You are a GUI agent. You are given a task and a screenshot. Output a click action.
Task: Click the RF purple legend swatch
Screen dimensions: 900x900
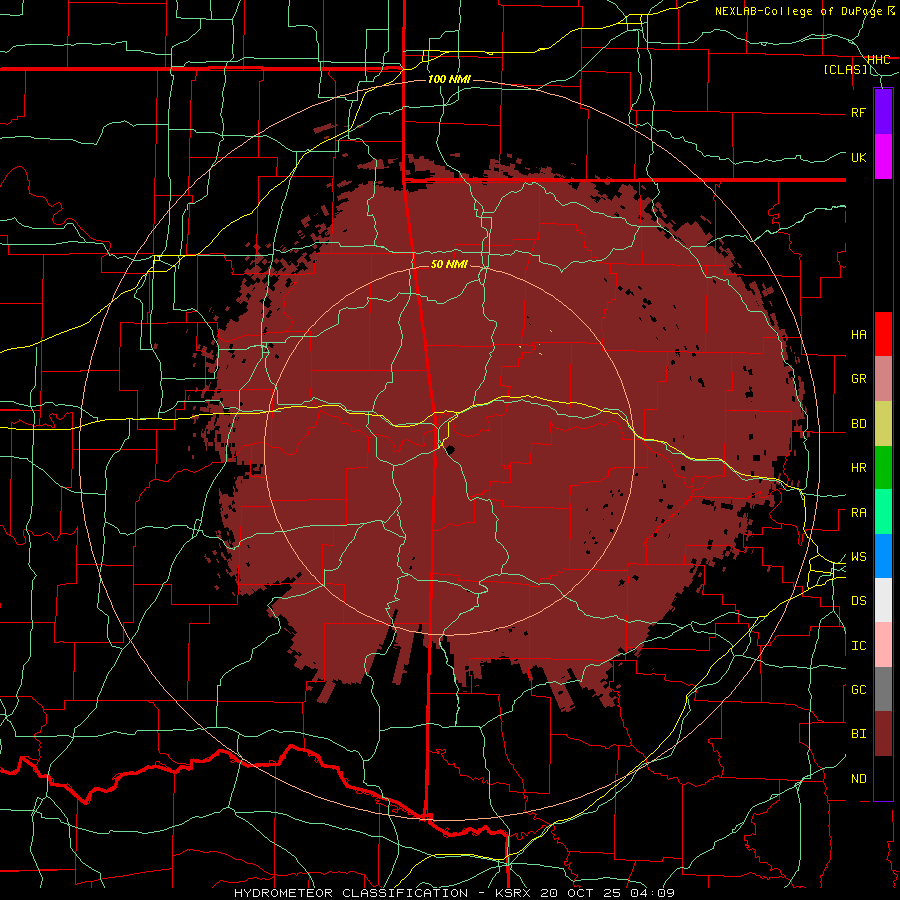[883, 112]
